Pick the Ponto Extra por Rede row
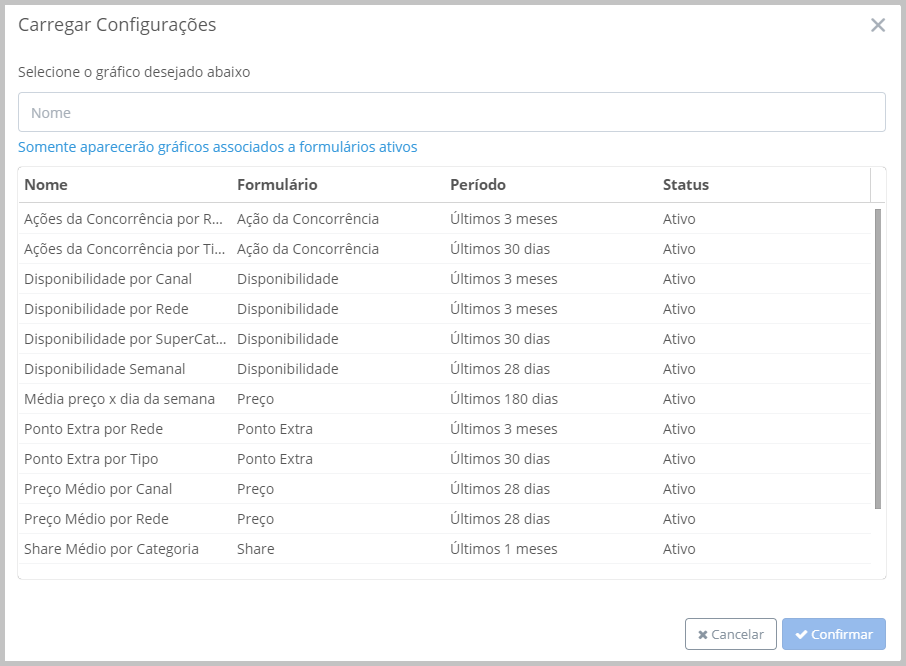The width and height of the screenshot is (906, 666). click(x=93, y=429)
